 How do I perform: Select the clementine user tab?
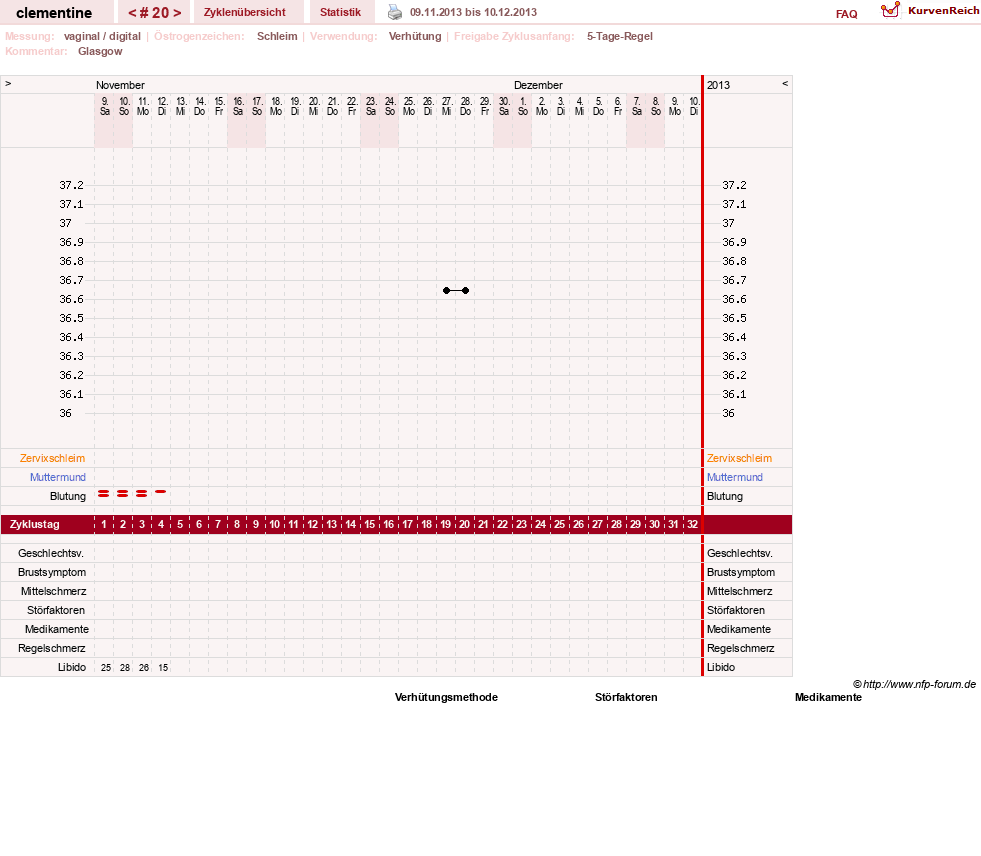coord(54,13)
